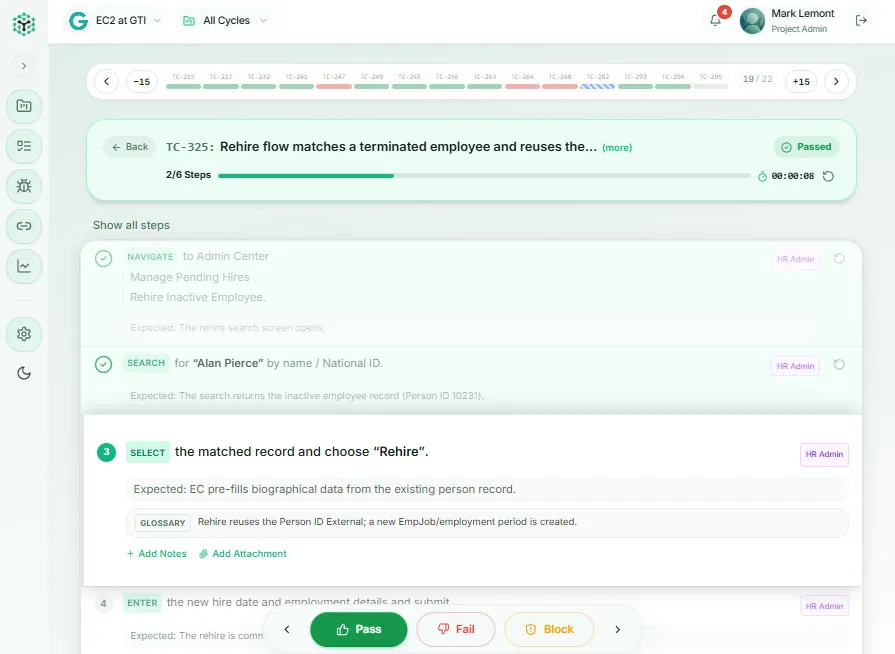Mark step as Fail

pos(455,629)
